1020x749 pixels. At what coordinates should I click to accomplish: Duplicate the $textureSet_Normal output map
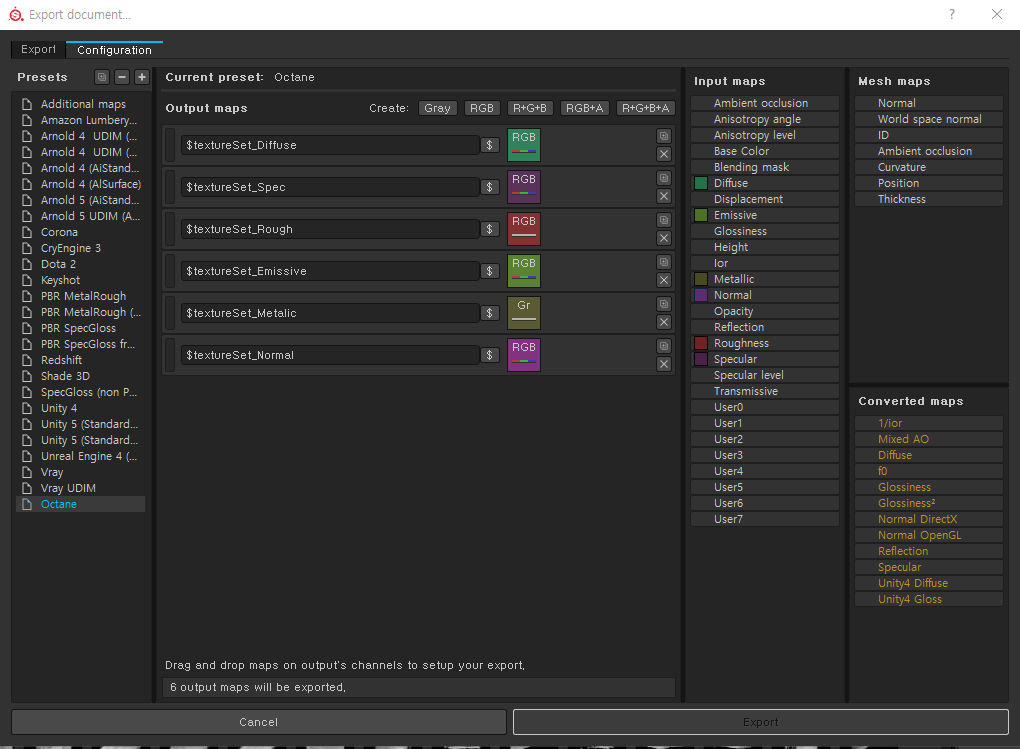pyautogui.click(x=664, y=346)
